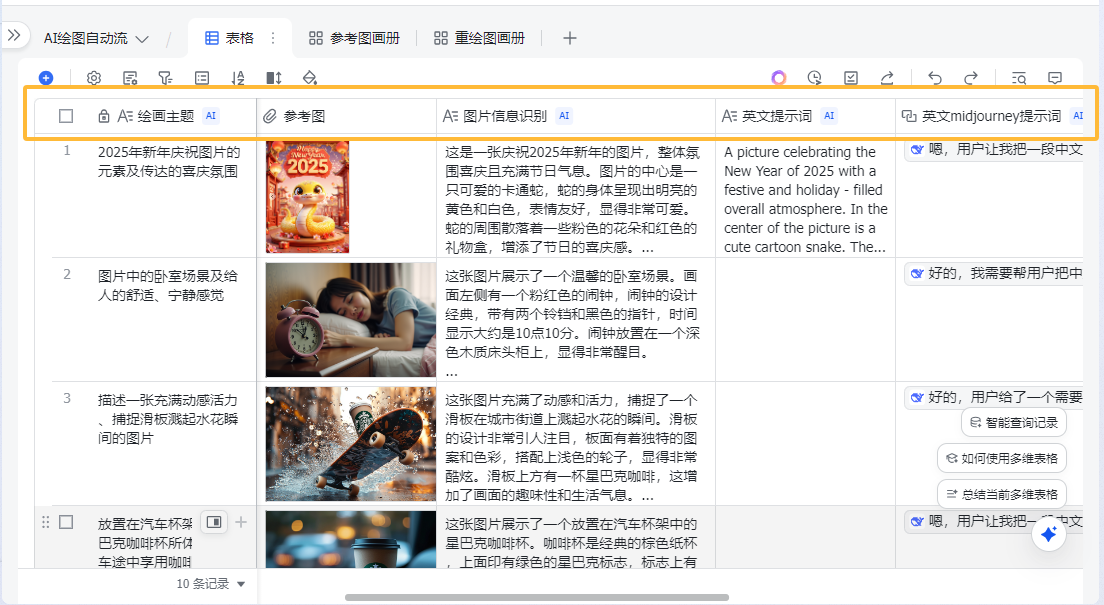
Task: Open the A-Z sort tool
Action: (238, 78)
